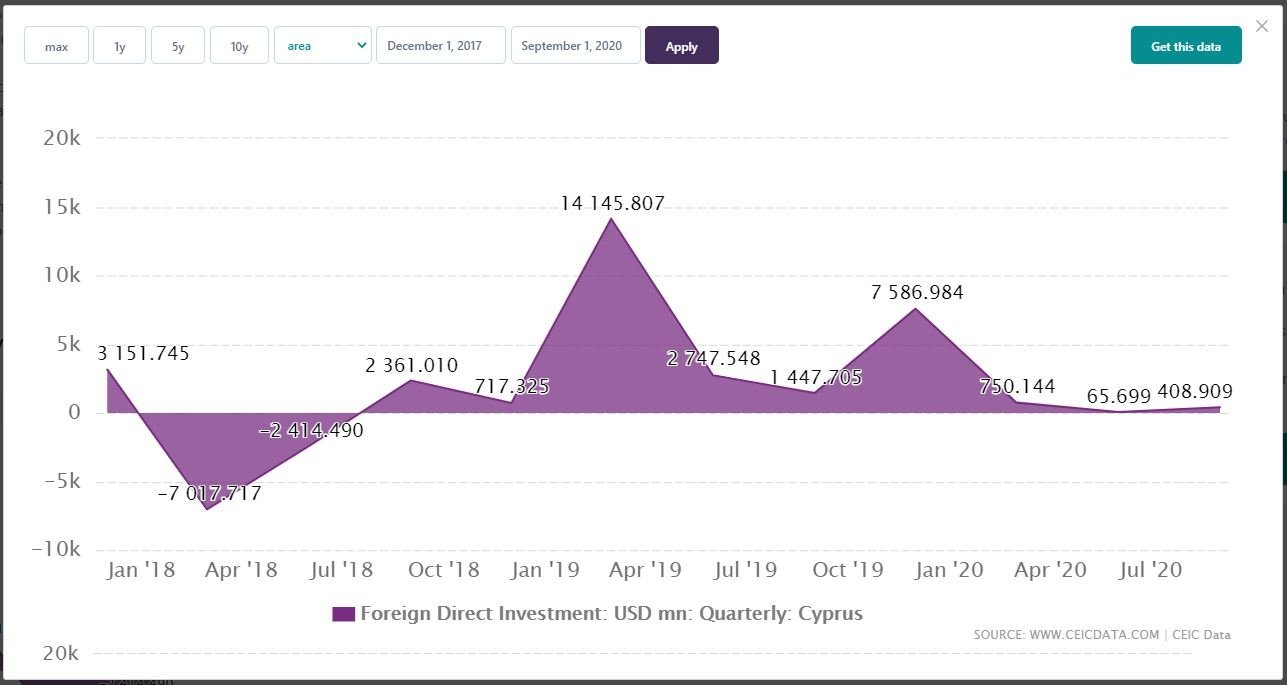This screenshot has height=685, width=1287.
Task: Click the −2 414.490 data label
Action: click(311, 431)
